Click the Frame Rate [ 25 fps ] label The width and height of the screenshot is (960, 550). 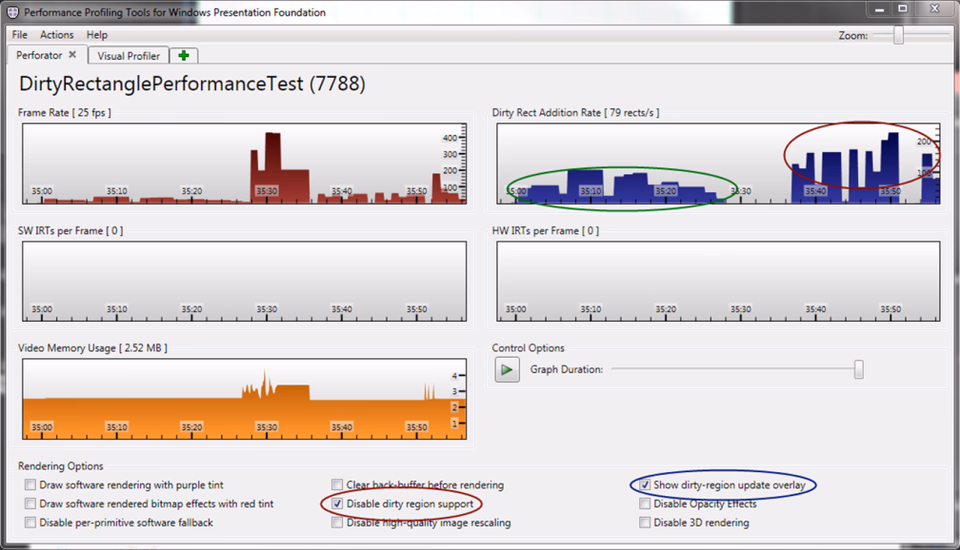[64, 113]
